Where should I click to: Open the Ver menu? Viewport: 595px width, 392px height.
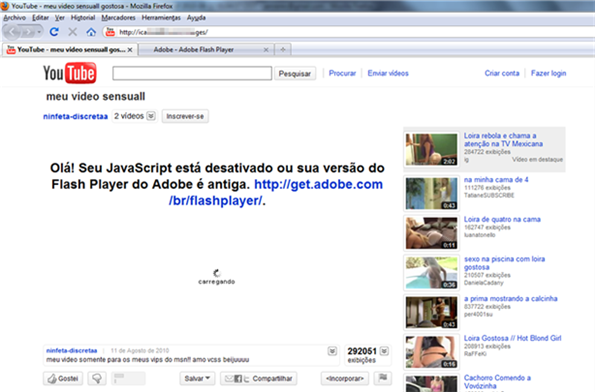click(x=60, y=17)
